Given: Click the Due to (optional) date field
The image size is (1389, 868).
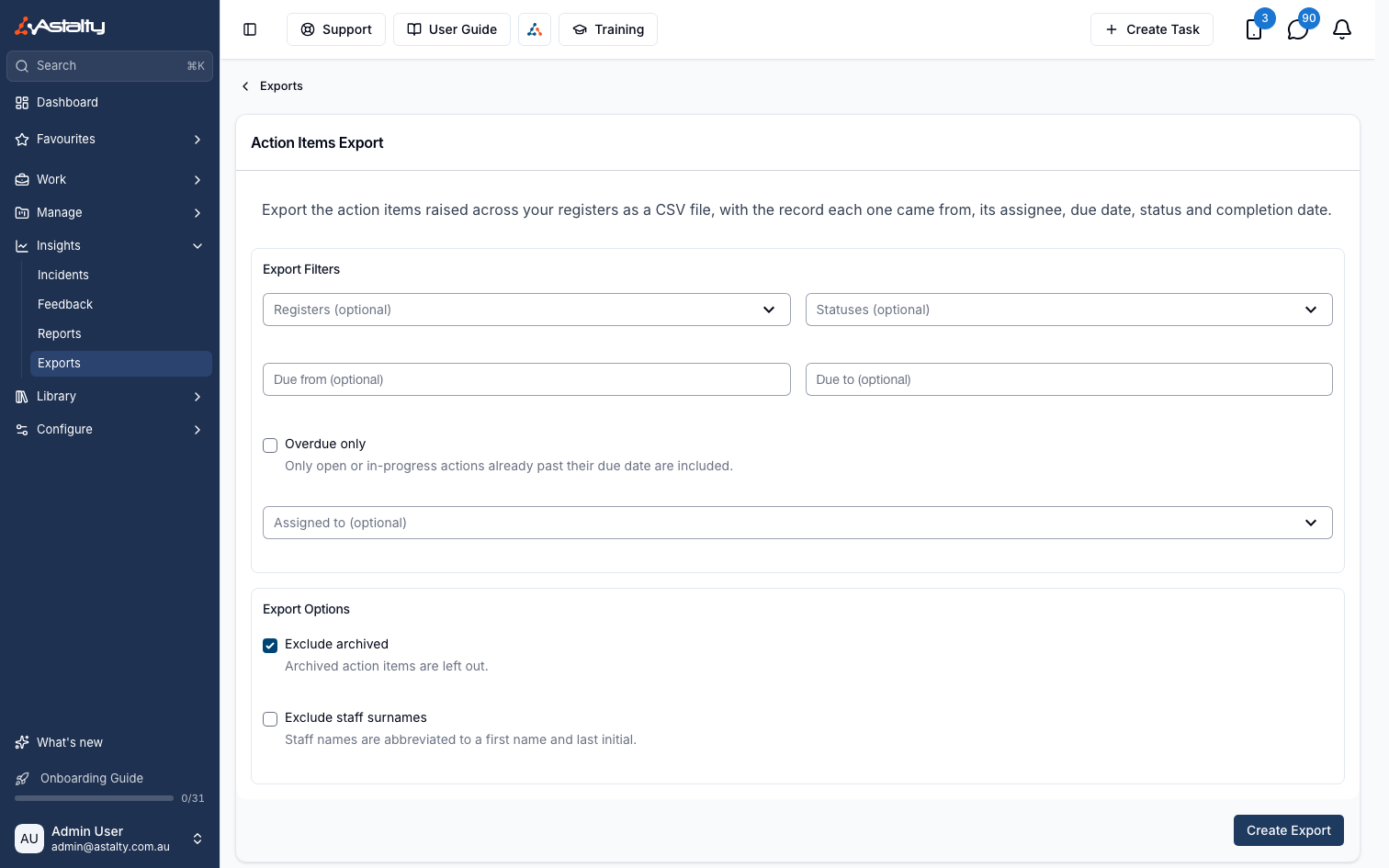Looking at the screenshot, I should pyautogui.click(x=1068, y=379).
